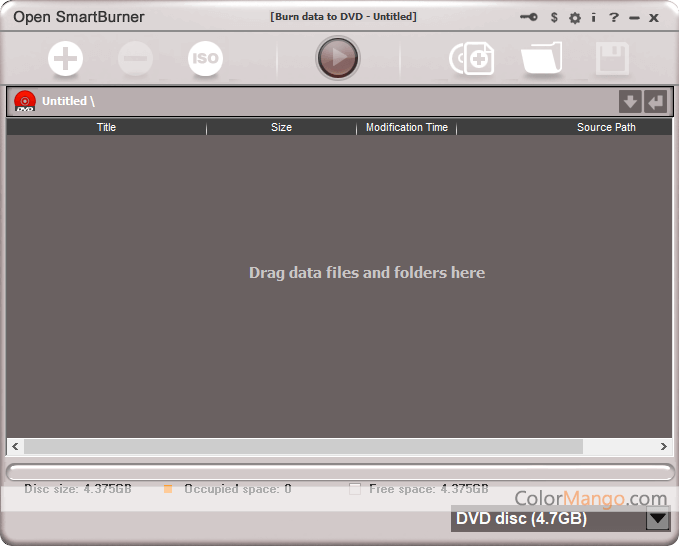The image size is (679, 546).
Task: Click the return-arrow up-level button
Action: tap(655, 102)
